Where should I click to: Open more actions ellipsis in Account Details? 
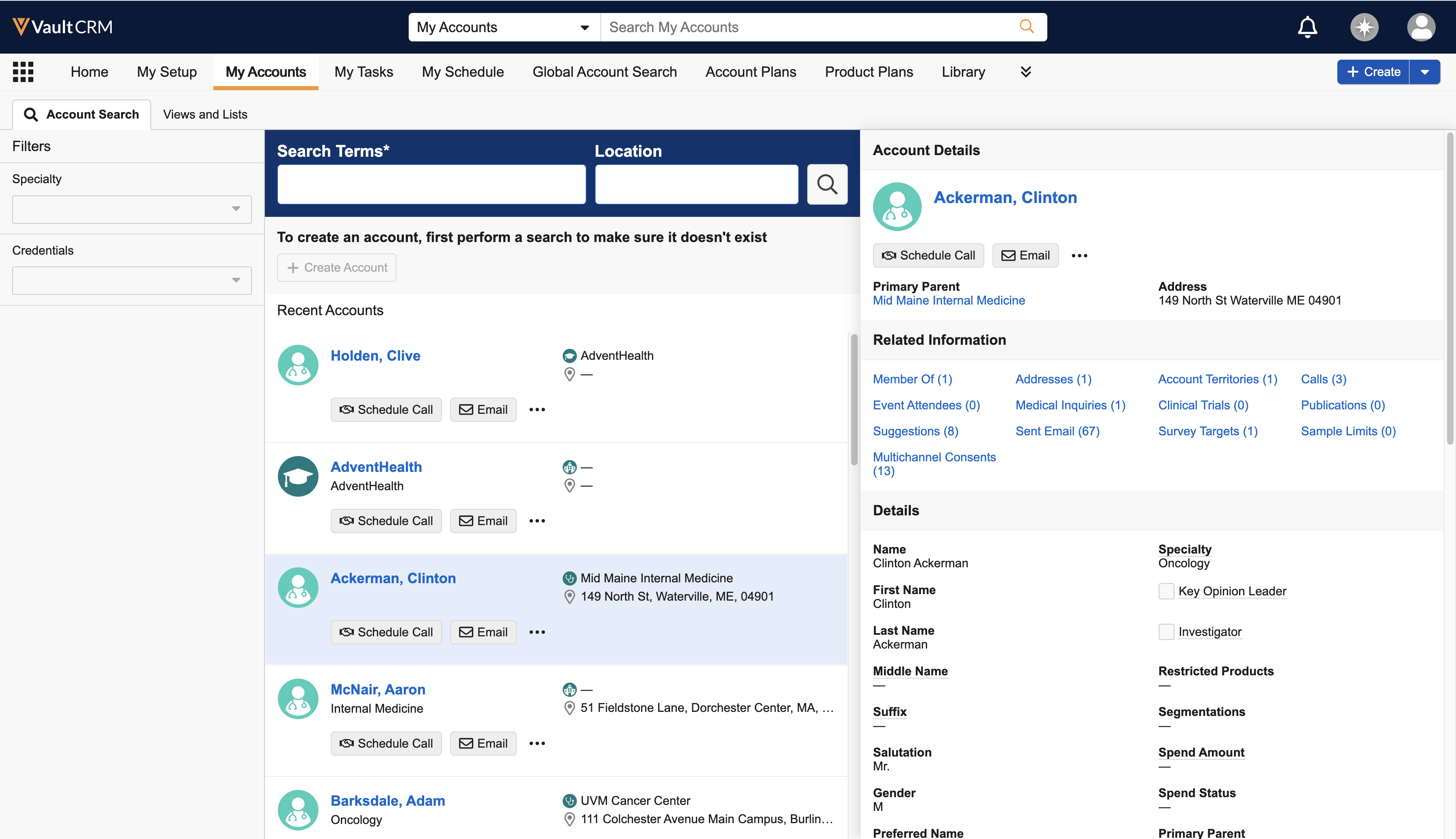(1079, 256)
